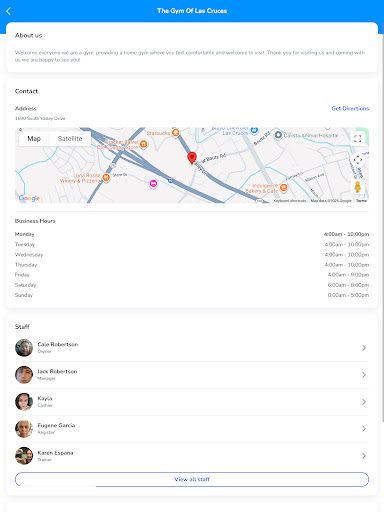Click the Monday hours row label
The image size is (384, 512).
pos(25,234)
